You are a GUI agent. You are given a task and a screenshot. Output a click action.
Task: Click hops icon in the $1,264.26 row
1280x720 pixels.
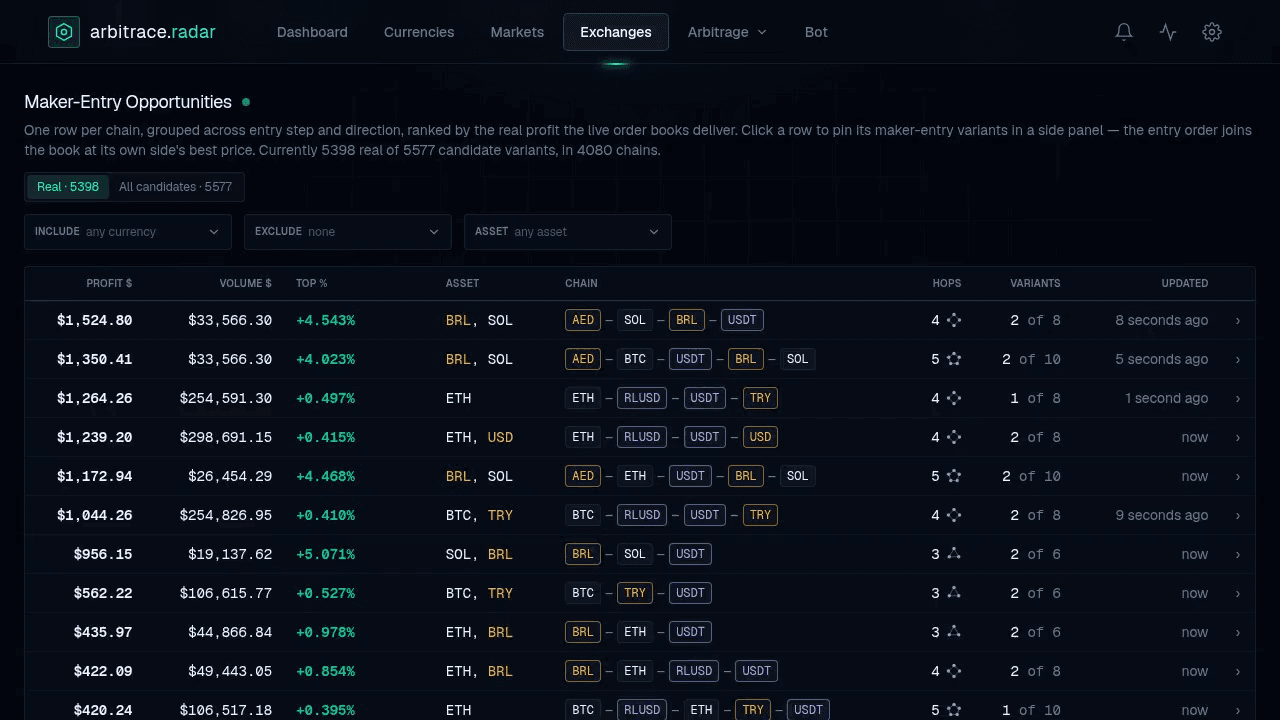coord(954,398)
